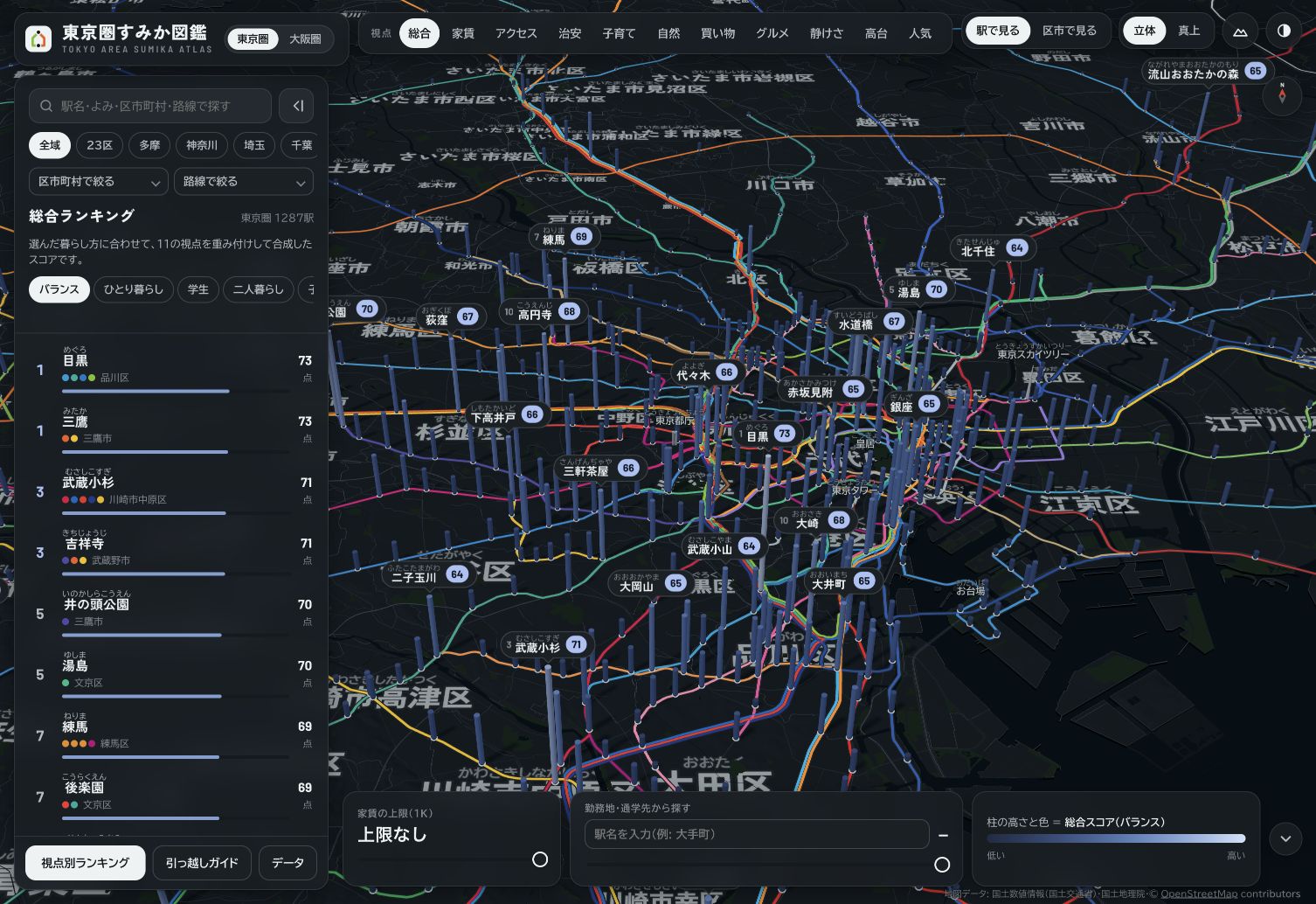The height and width of the screenshot is (904, 1316).
Task: Click the minus icon beside commute input
Action: (x=943, y=835)
